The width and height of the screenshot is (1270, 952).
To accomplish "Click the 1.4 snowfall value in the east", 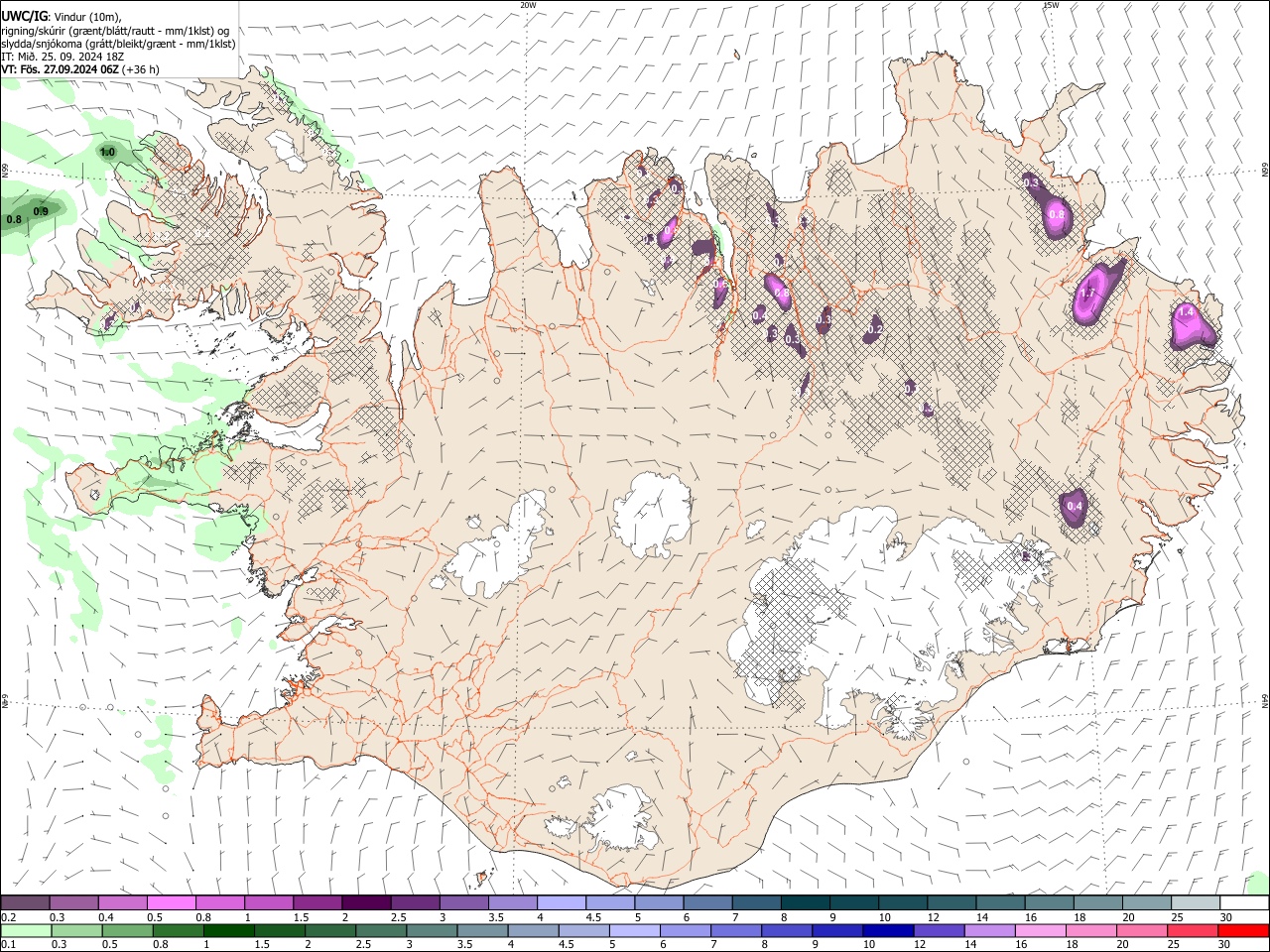I will click(x=1185, y=311).
